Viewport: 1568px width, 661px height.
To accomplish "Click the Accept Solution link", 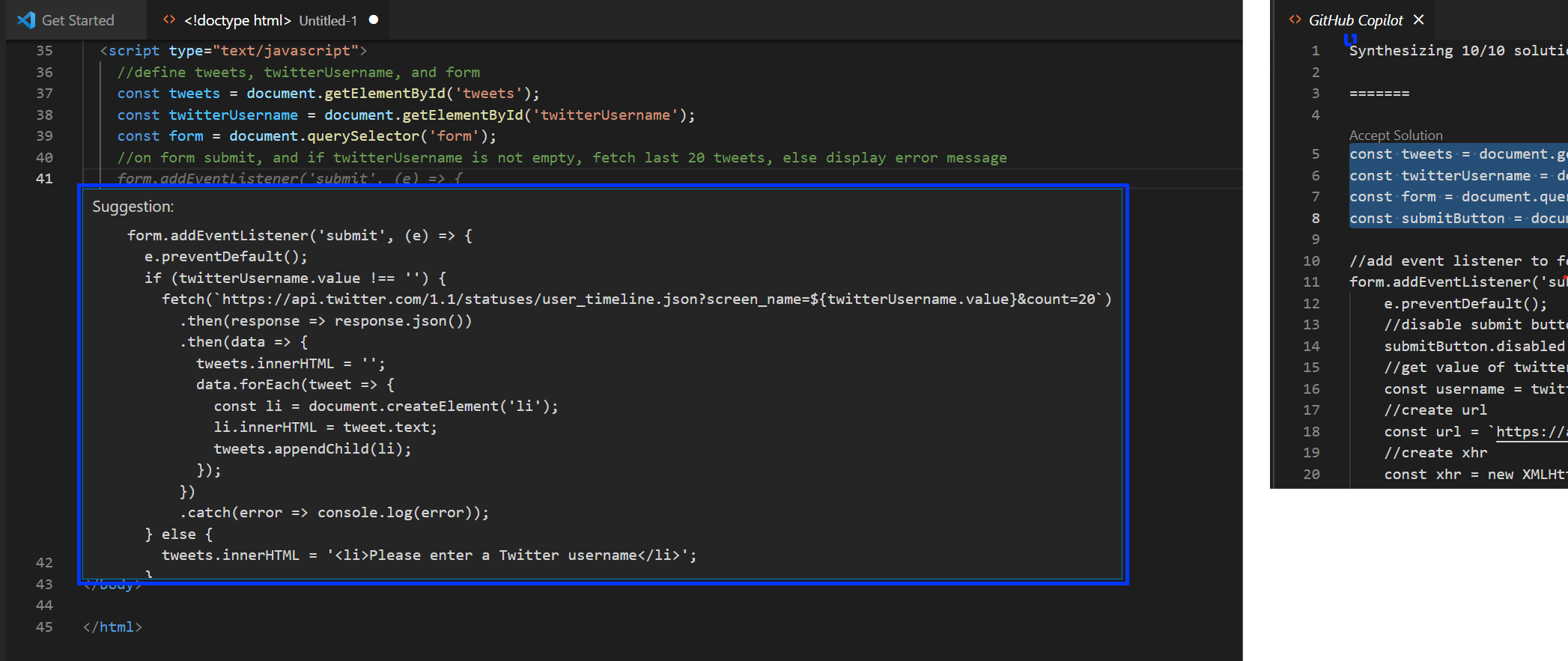I will tap(1395, 135).
